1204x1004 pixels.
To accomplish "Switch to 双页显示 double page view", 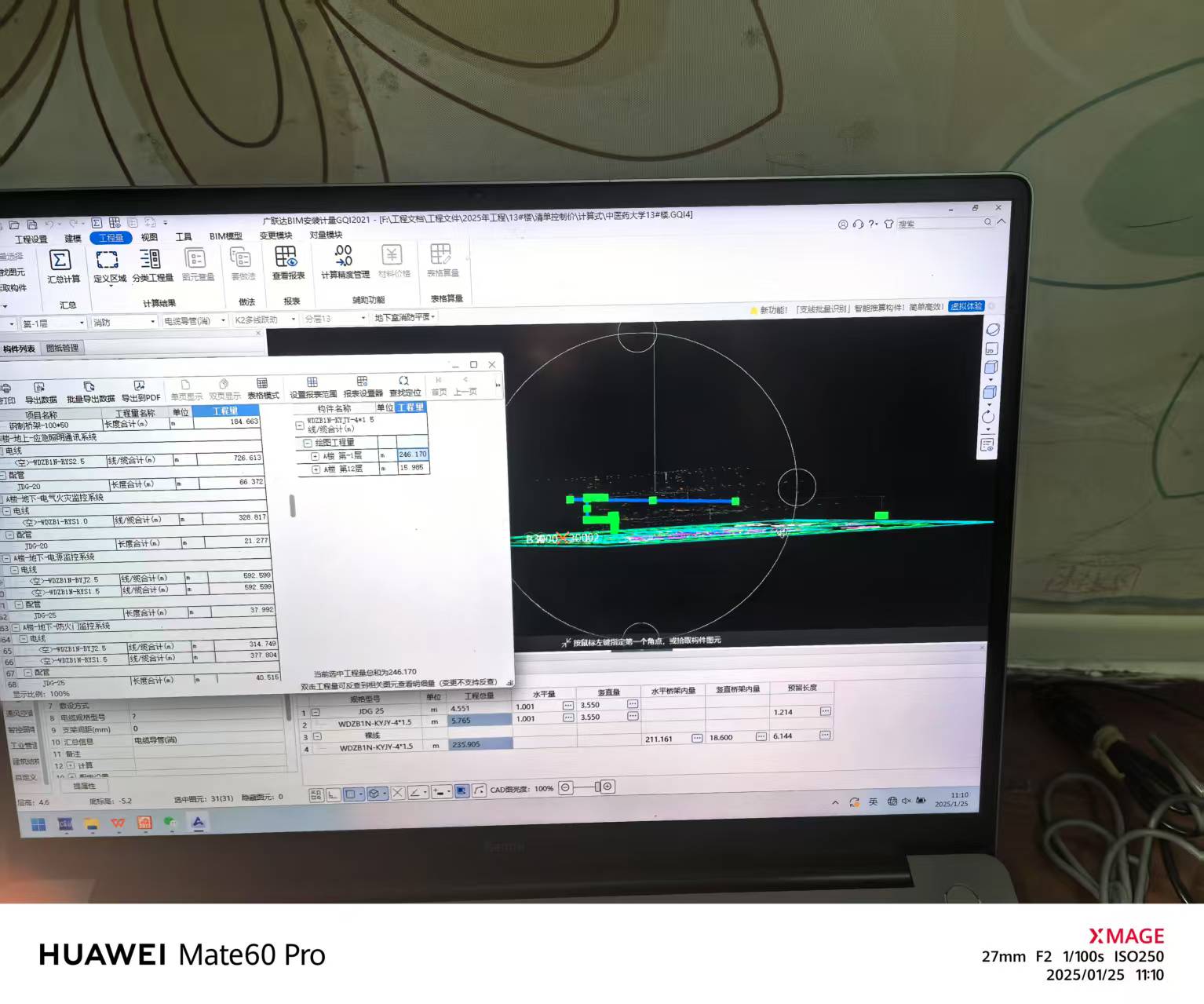I will (x=224, y=389).
